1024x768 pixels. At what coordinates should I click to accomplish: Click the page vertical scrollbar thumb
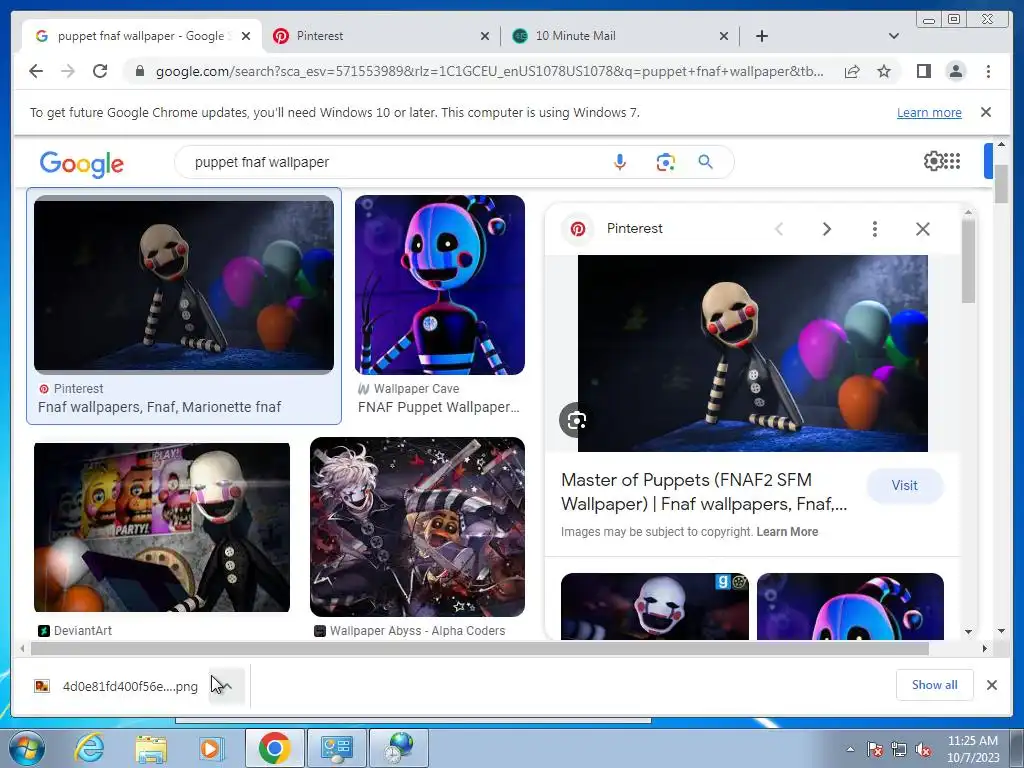click(x=1001, y=182)
